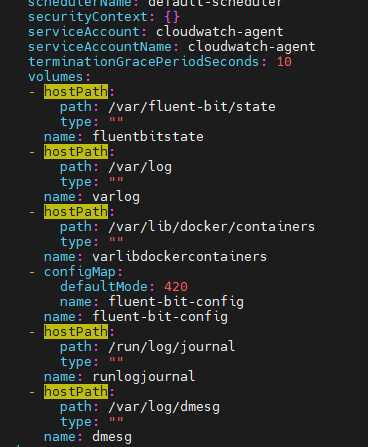Click the name varlog value
The image size is (368, 447).
click(116, 197)
